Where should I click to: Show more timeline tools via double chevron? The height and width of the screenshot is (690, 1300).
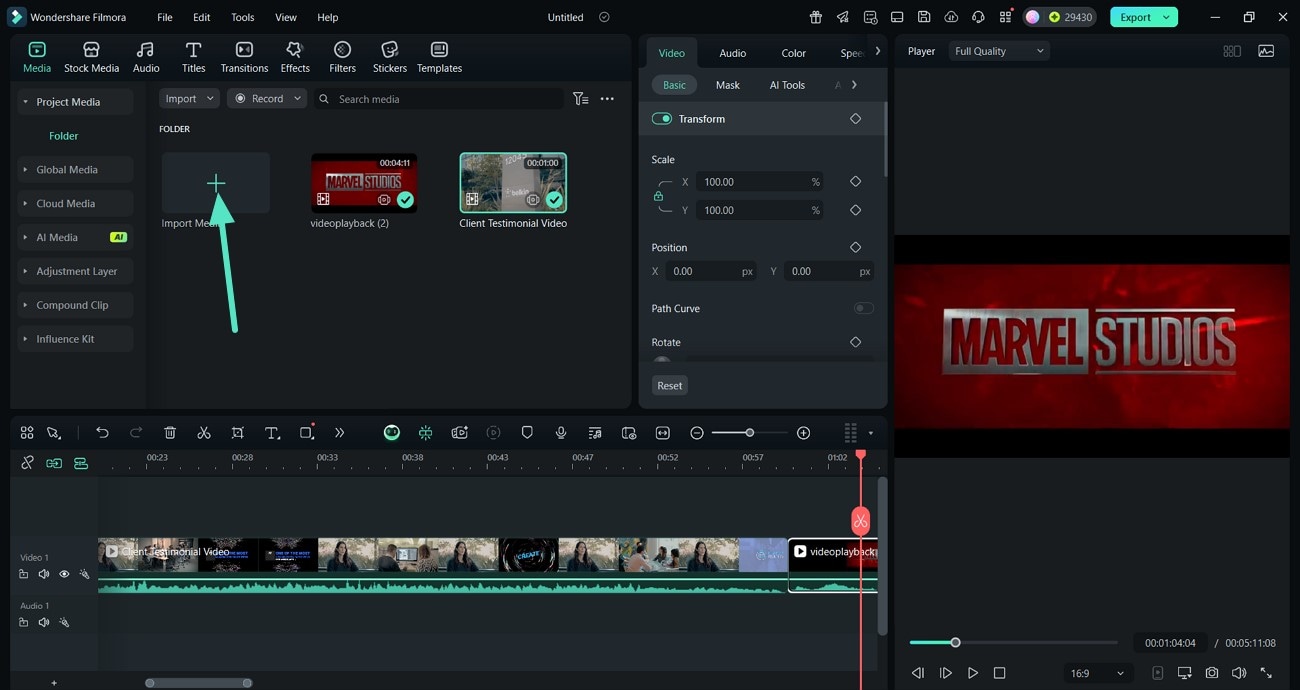coord(340,433)
